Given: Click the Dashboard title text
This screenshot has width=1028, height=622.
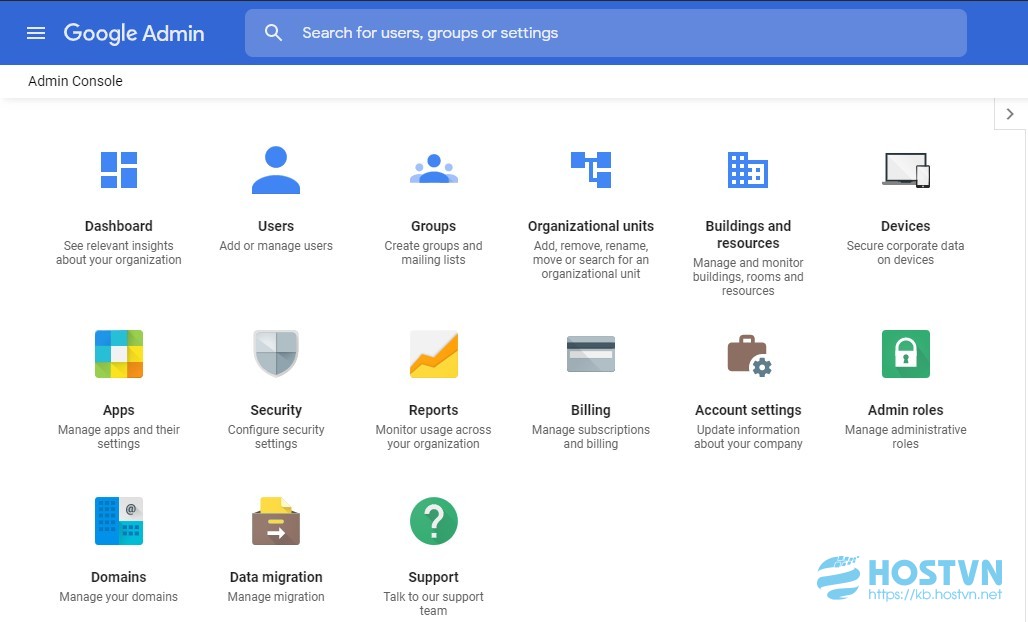Looking at the screenshot, I should pos(119,226).
